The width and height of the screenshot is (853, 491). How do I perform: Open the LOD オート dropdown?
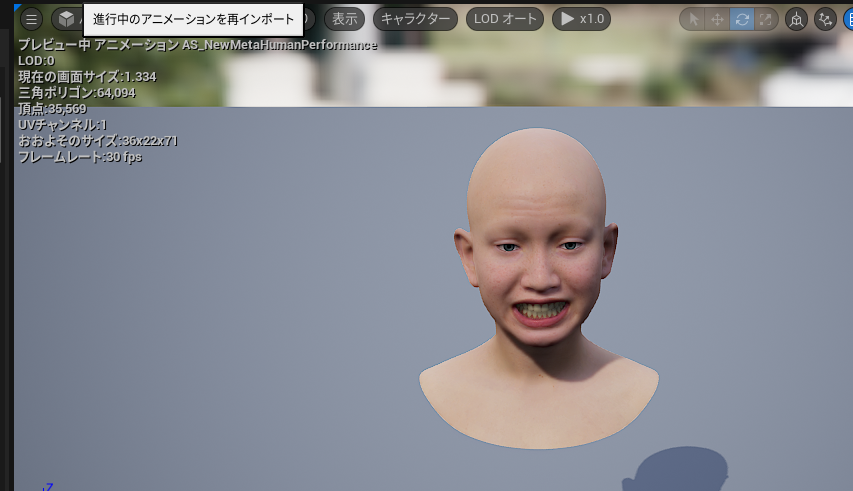pyautogui.click(x=505, y=19)
